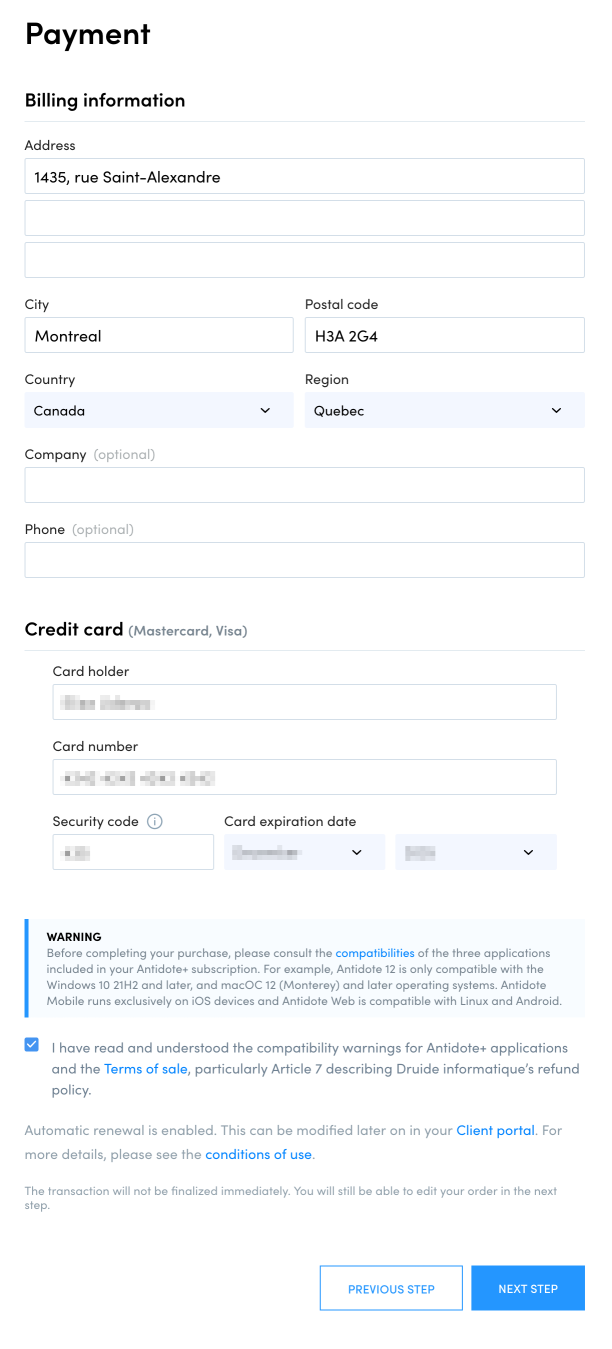Open the conditions of use link
612x1349 pixels.
tap(258, 1153)
